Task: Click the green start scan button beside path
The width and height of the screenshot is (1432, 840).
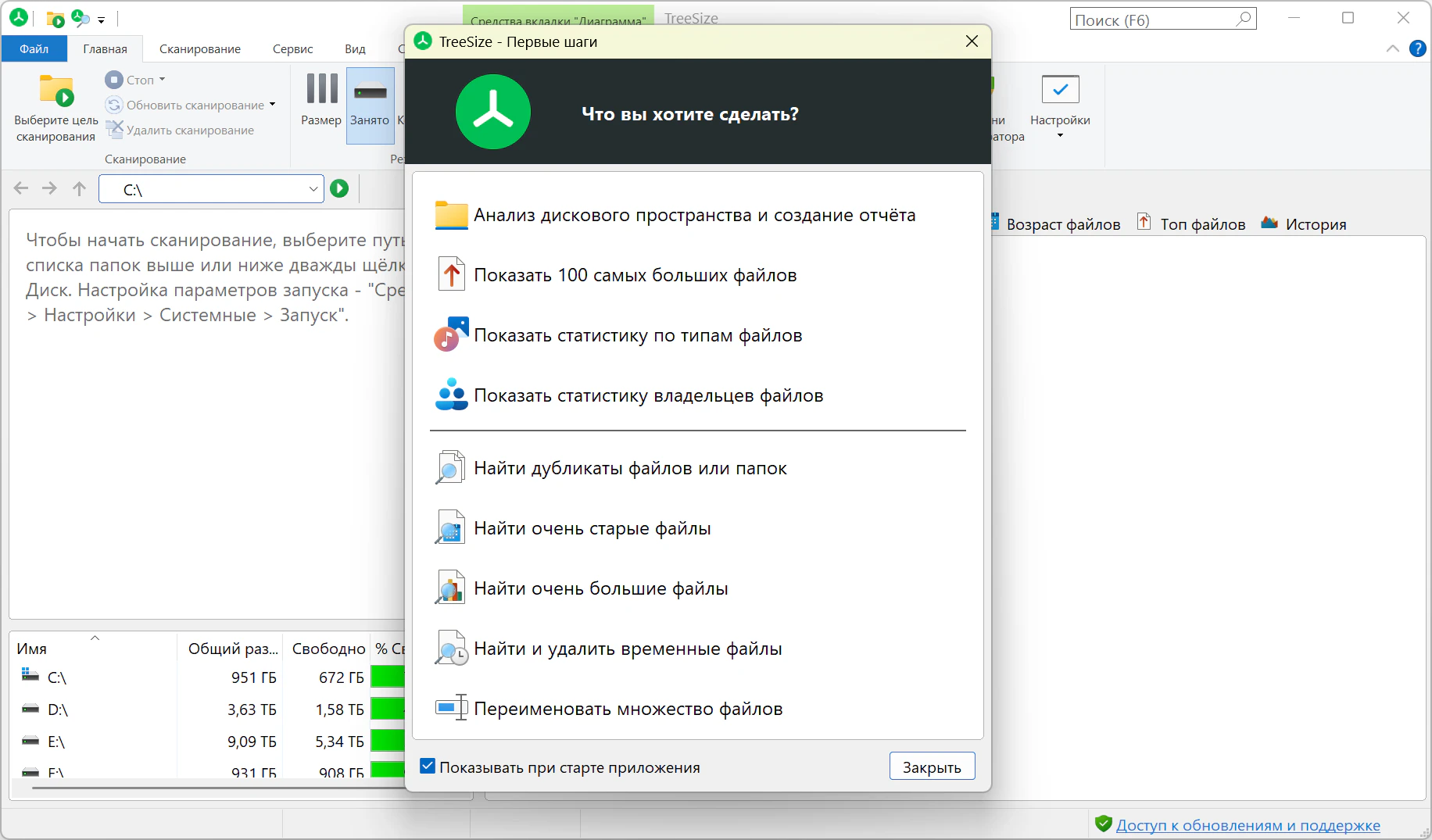Action: point(339,188)
